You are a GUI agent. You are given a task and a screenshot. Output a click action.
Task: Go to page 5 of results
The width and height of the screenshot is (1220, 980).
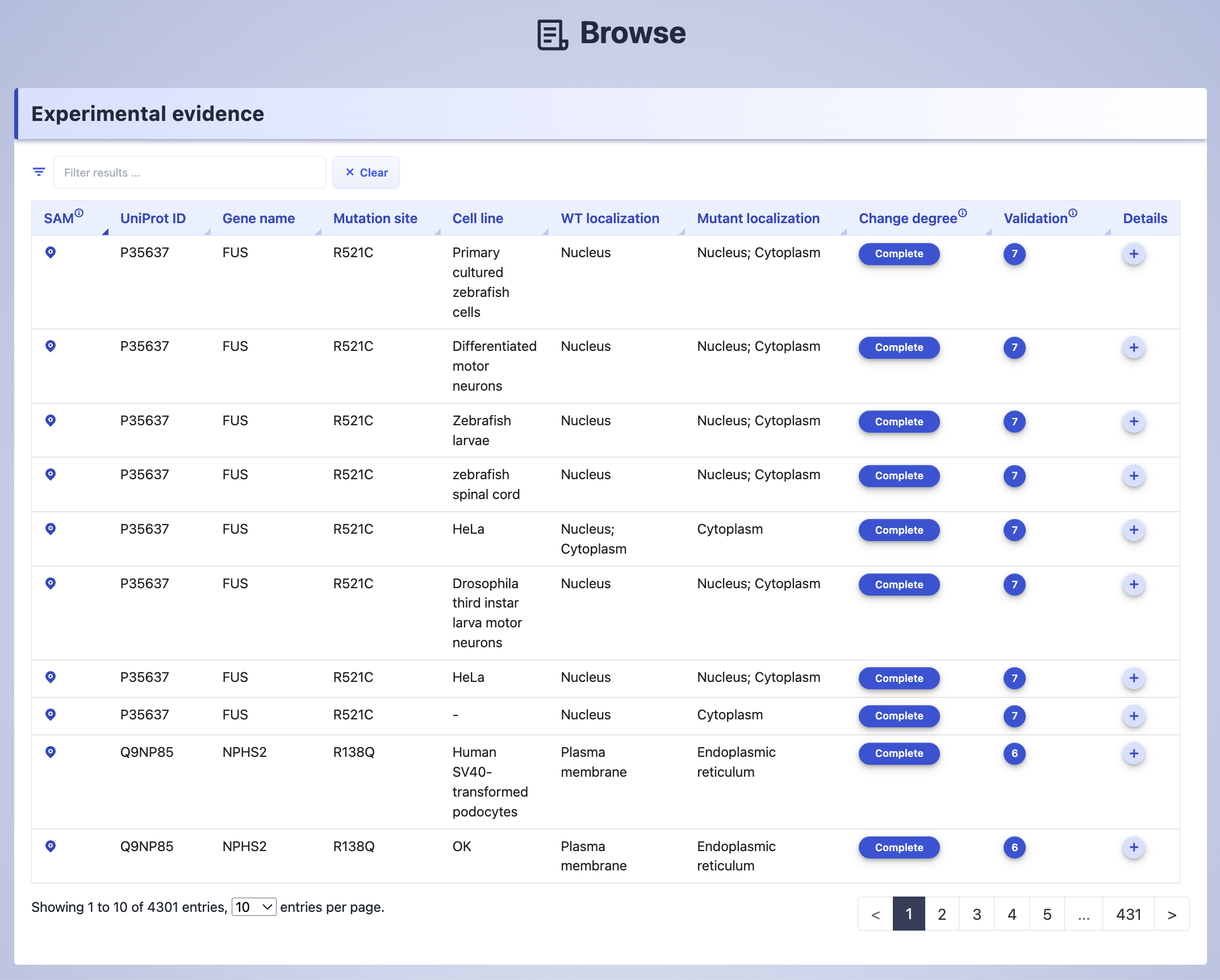[x=1047, y=914]
